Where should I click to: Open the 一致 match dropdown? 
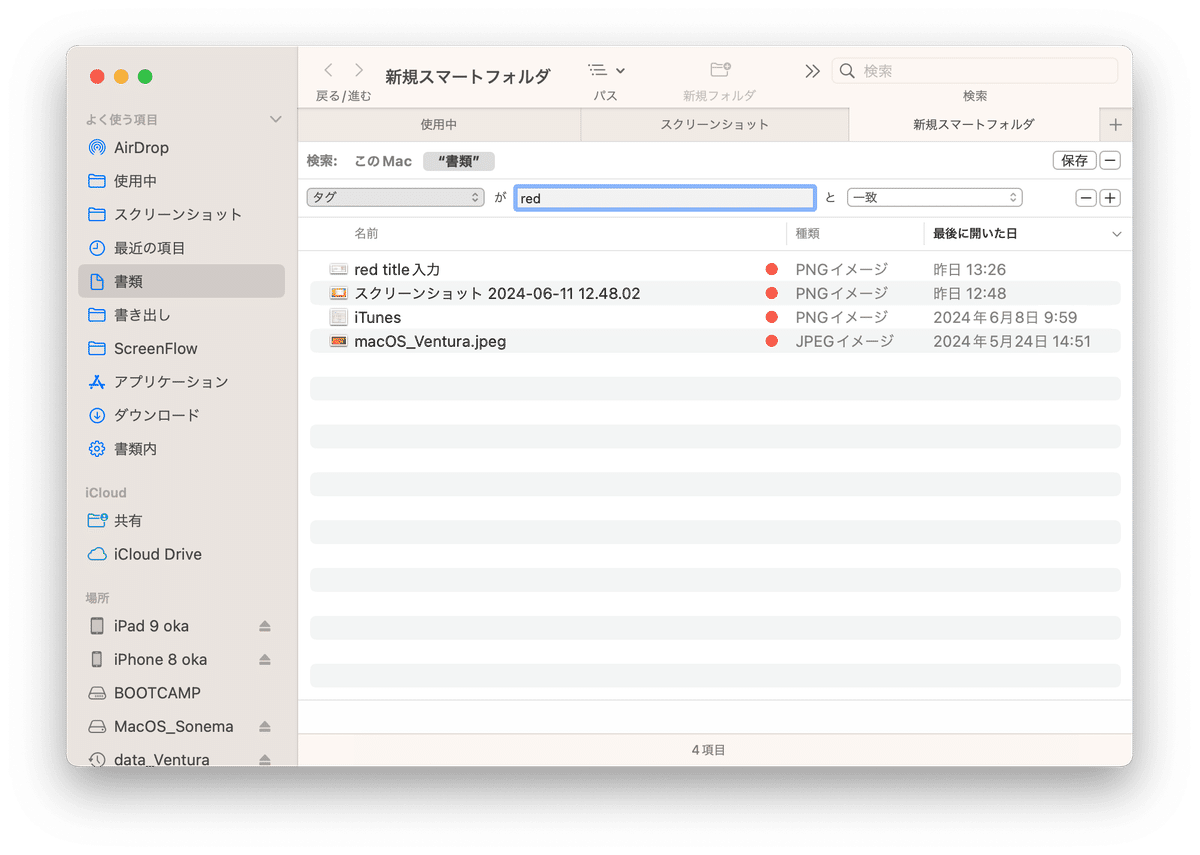point(934,198)
